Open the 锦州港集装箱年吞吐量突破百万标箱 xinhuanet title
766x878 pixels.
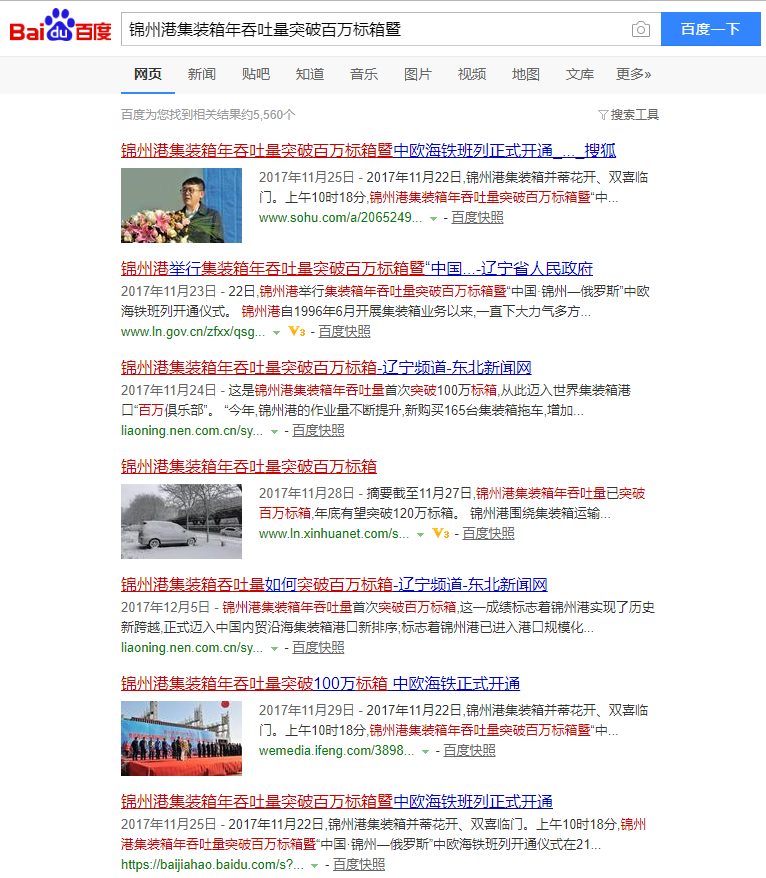[249, 467]
